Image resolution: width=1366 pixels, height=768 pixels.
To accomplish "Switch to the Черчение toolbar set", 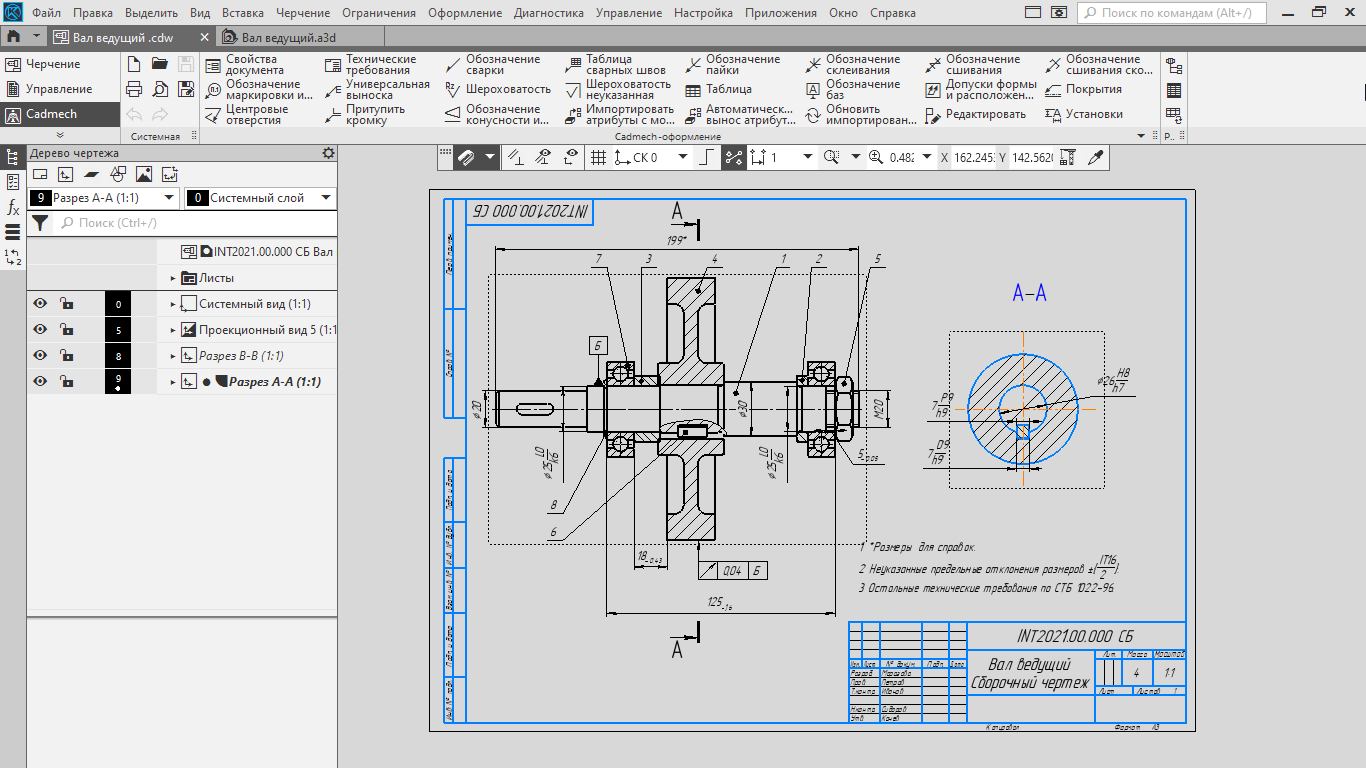I will [52, 64].
